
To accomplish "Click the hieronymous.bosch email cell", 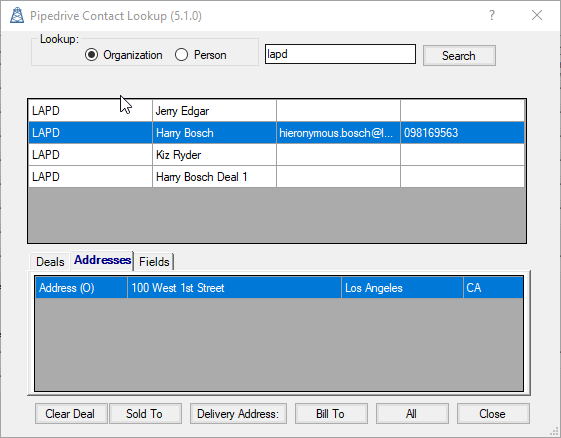I will point(338,133).
